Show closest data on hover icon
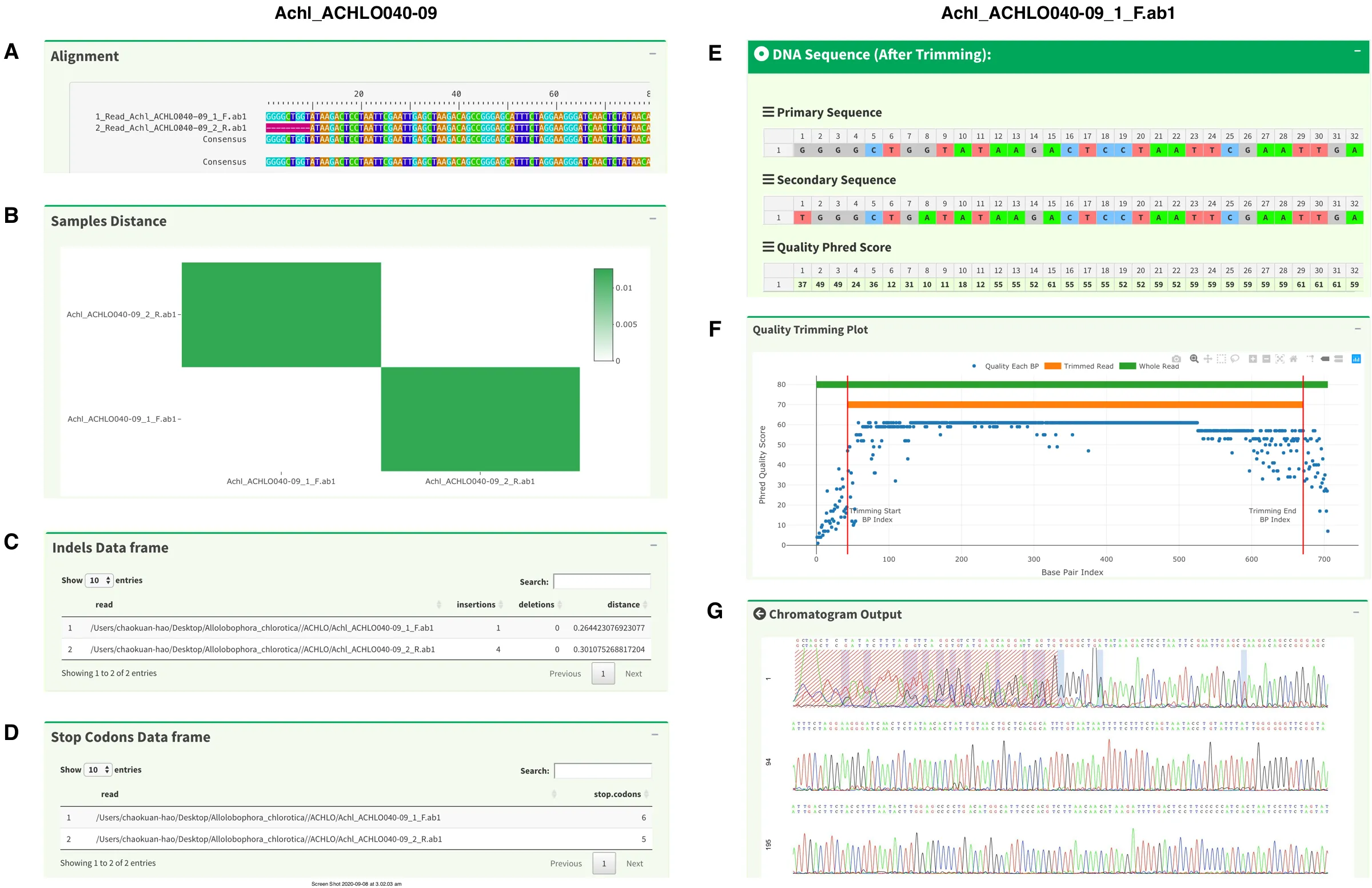Image resolution: width=1372 pixels, height=888 pixels. click(x=1325, y=359)
